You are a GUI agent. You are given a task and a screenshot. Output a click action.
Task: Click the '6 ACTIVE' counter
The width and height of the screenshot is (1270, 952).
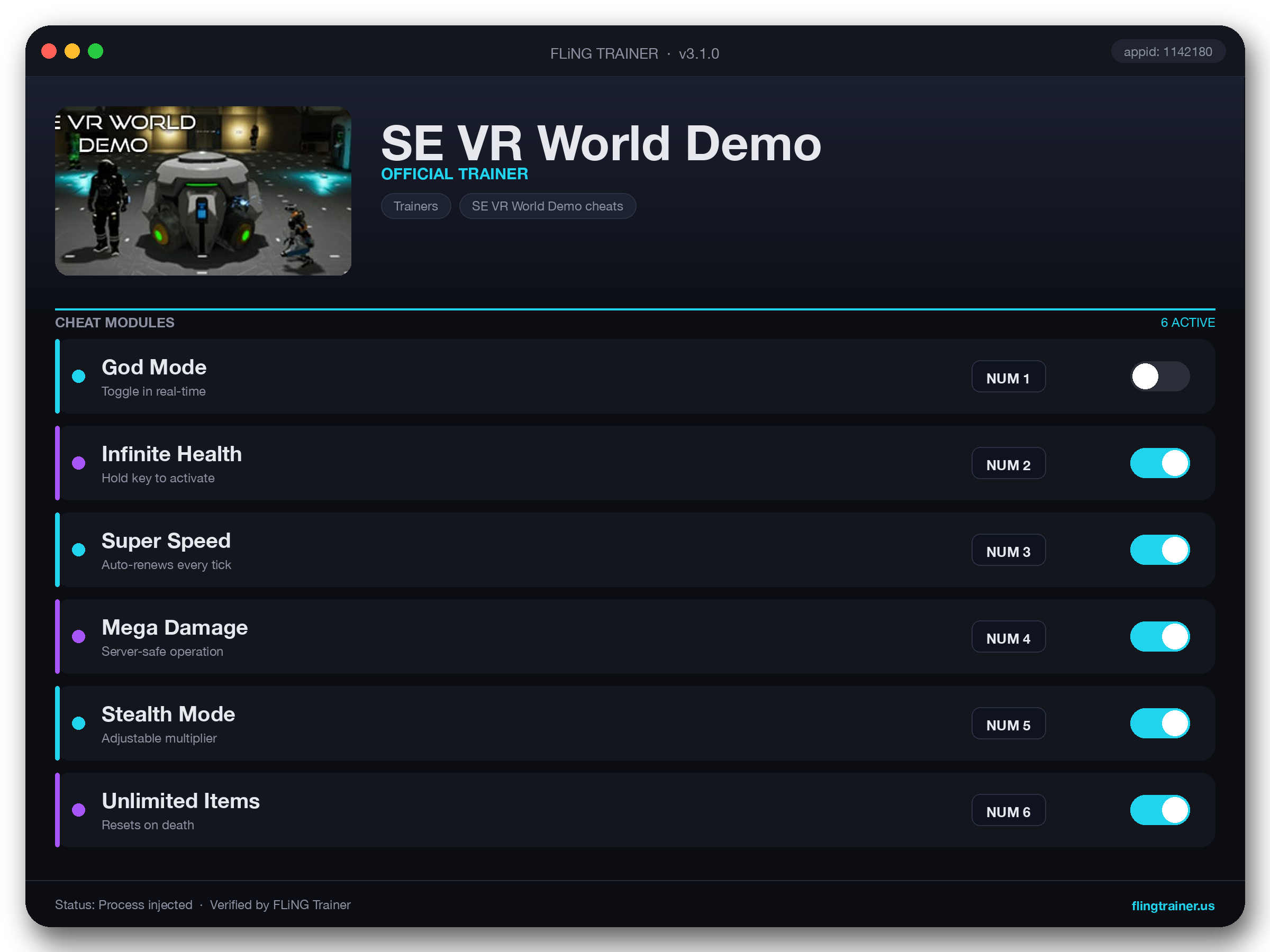pyautogui.click(x=1187, y=323)
